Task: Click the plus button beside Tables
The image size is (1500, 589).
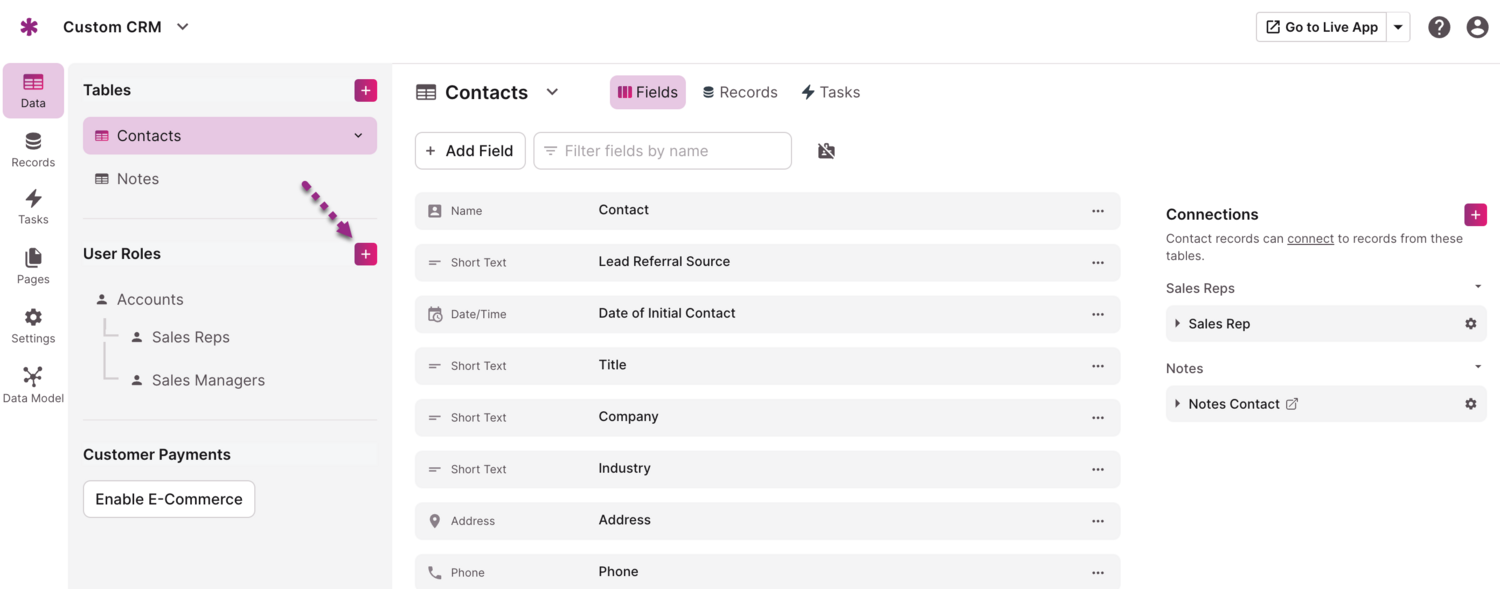Action: [365, 91]
